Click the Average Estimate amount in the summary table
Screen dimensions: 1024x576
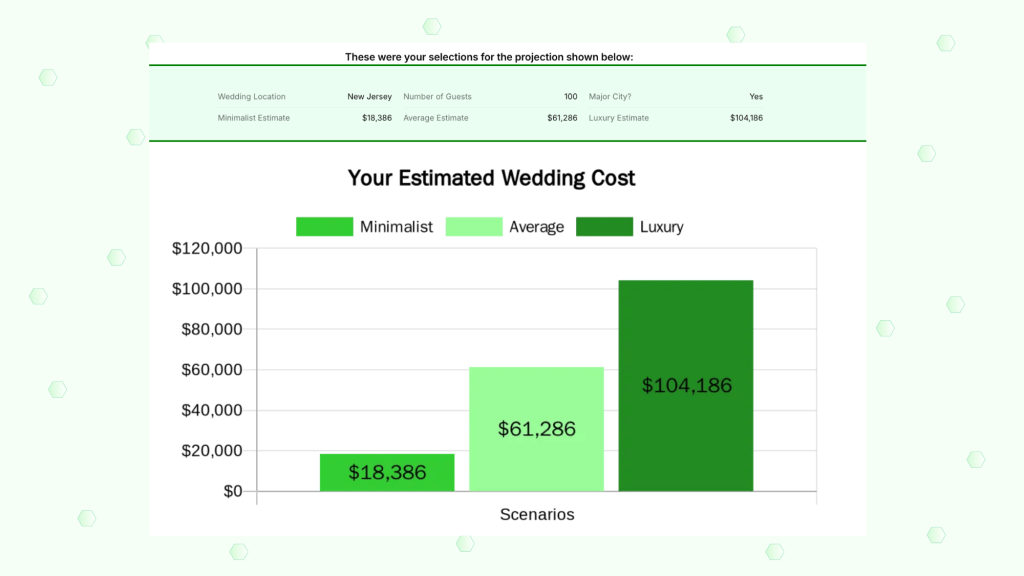pos(562,118)
